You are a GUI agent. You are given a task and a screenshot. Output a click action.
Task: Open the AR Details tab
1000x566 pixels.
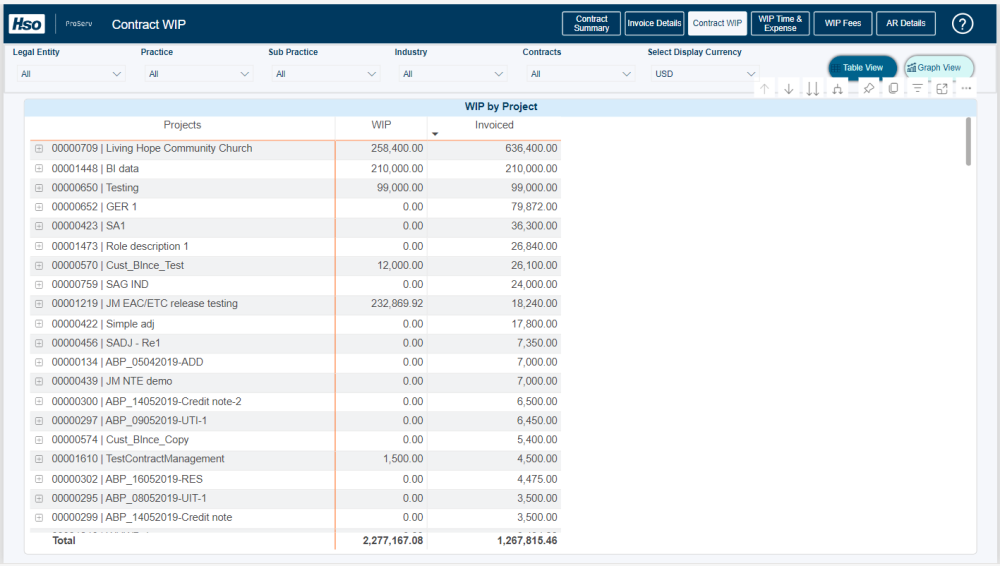pos(906,24)
